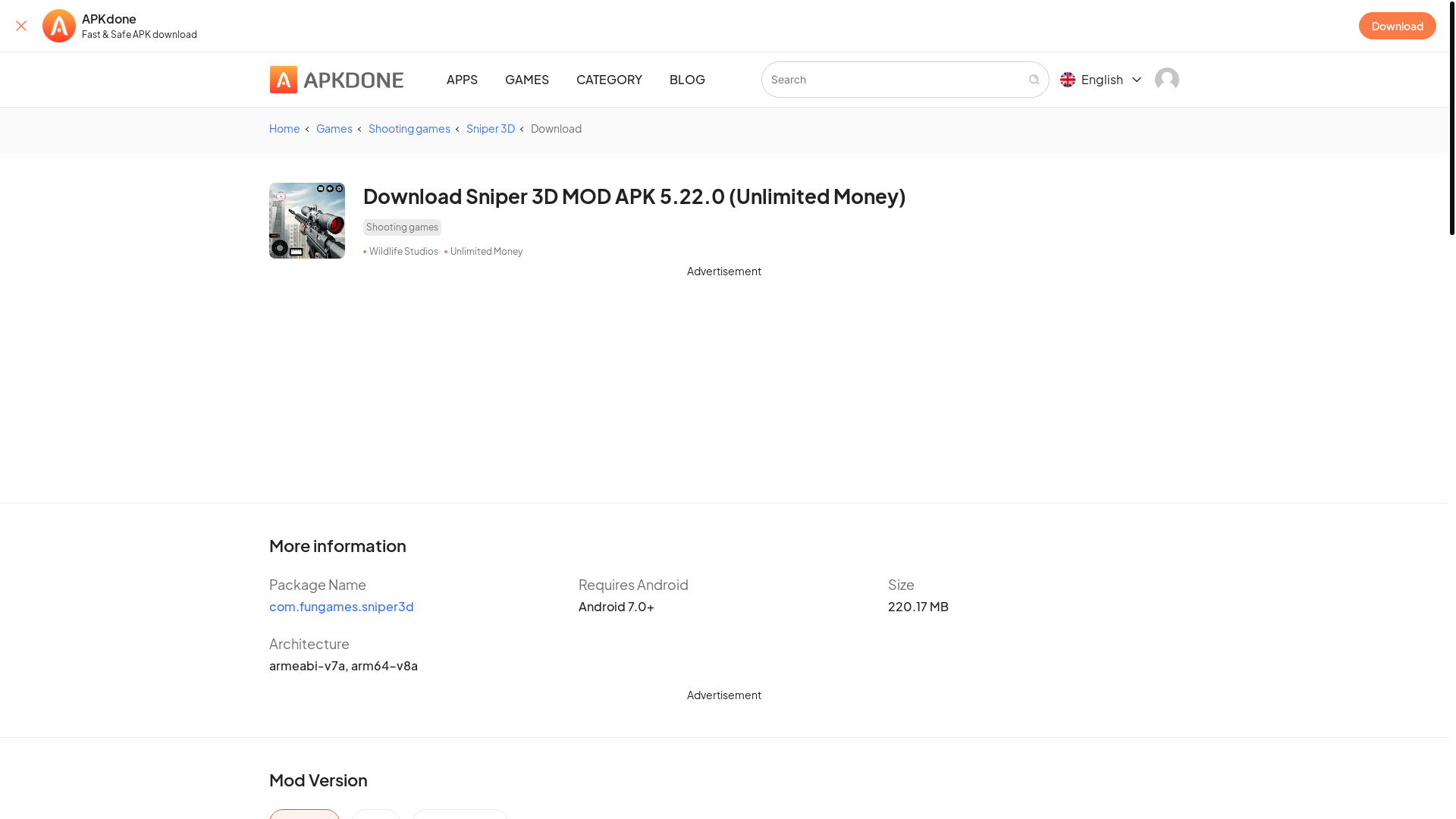Image resolution: width=1456 pixels, height=819 pixels.
Task: Open Shooting games breadcrumb link
Action: tap(409, 129)
